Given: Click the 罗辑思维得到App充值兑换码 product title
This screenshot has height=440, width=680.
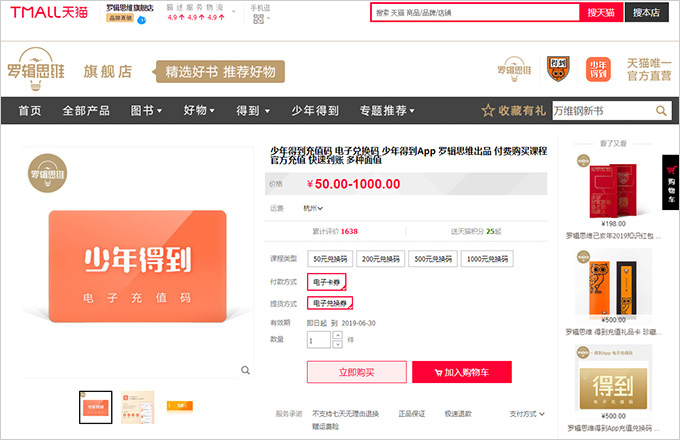Looking at the screenshot, I should [x=613, y=428].
